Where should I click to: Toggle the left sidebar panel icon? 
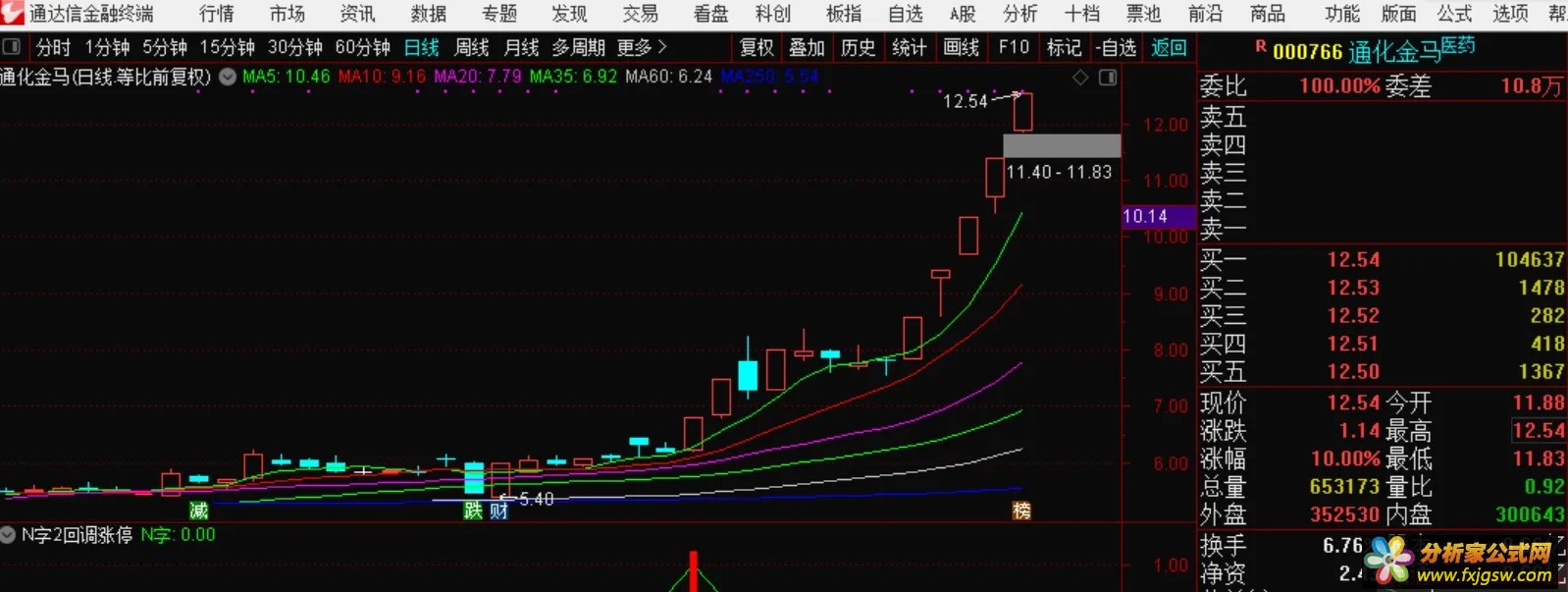[12, 47]
